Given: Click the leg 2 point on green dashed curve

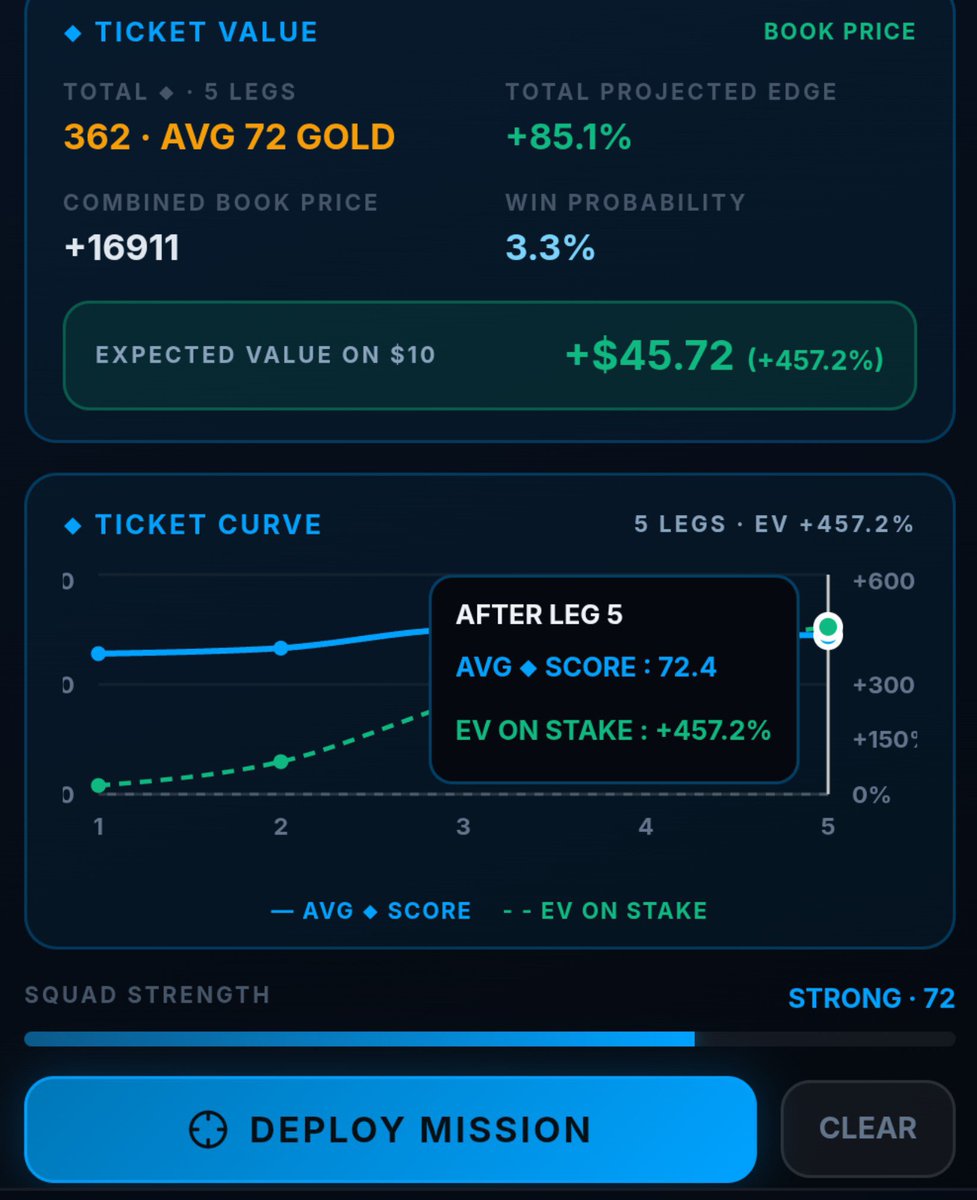Looking at the screenshot, I should [281, 762].
